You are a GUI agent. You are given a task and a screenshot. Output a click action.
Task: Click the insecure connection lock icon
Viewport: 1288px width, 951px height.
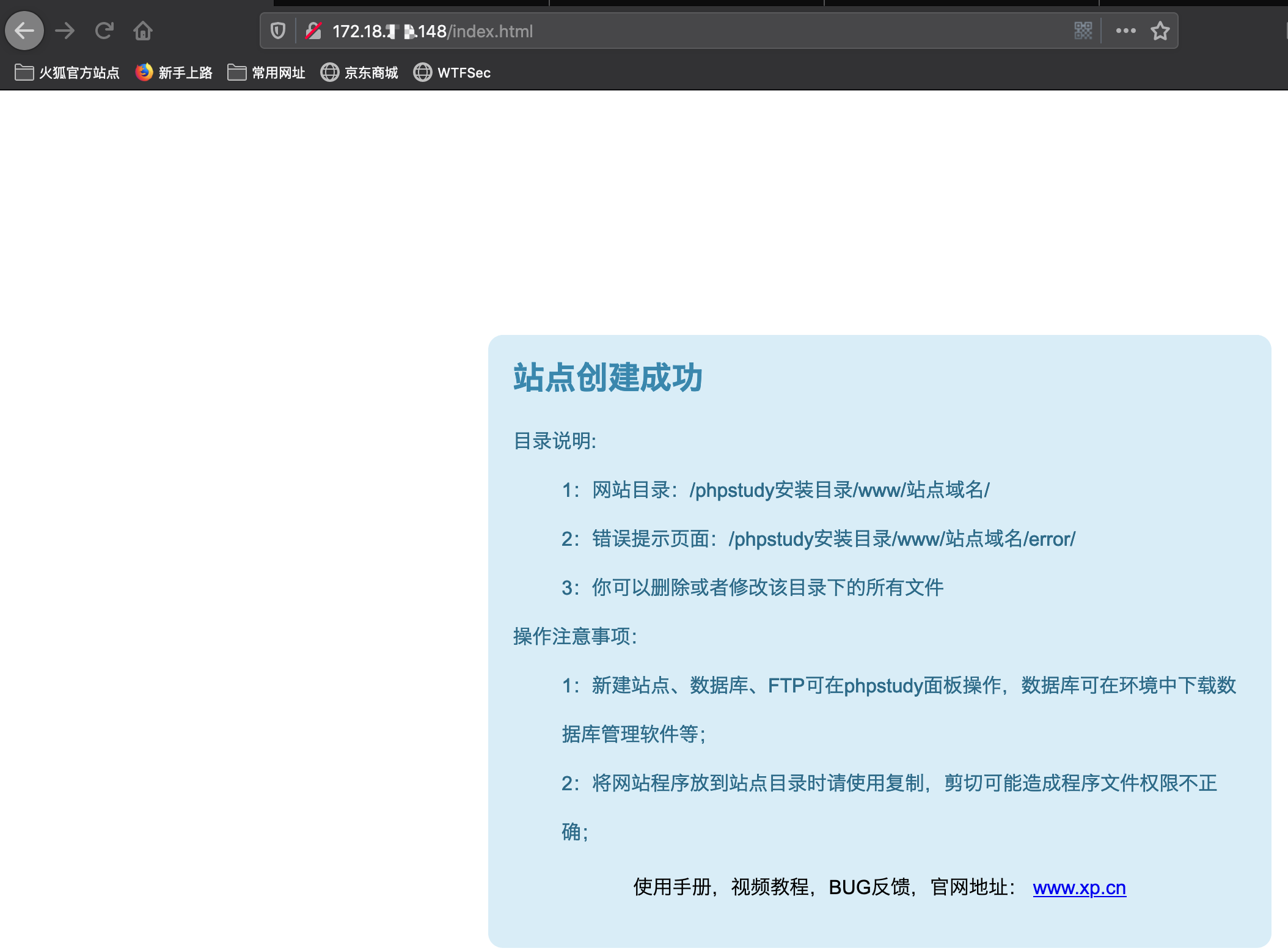pyautogui.click(x=313, y=31)
